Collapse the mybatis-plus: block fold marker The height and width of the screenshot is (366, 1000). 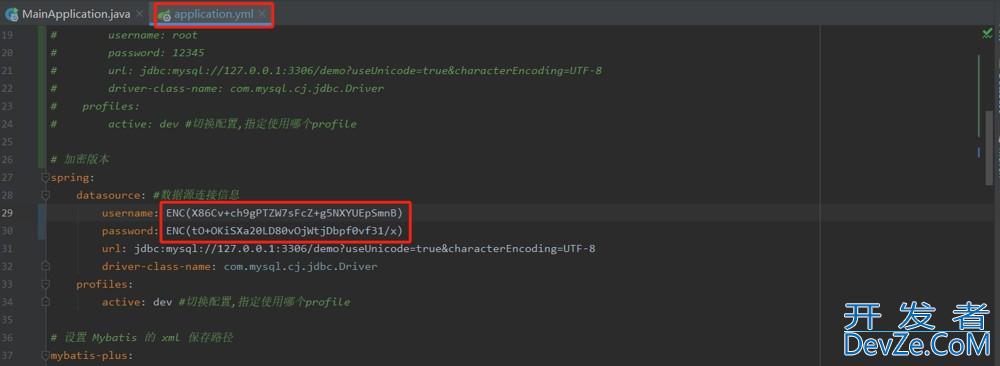pos(45,355)
